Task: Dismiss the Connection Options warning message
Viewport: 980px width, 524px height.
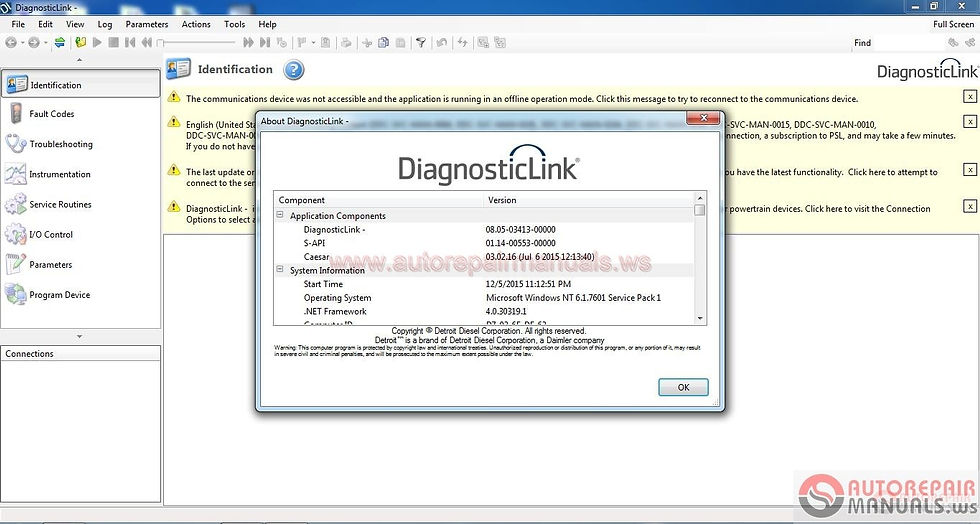Action: click(x=969, y=206)
